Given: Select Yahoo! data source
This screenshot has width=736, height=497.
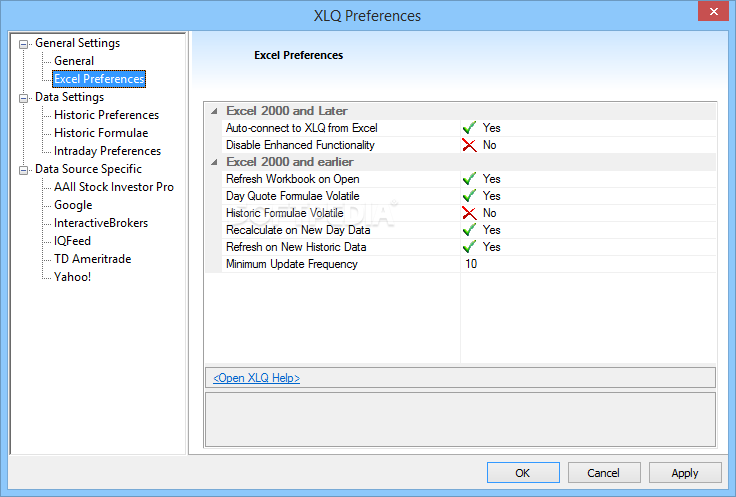Looking at the screenshot, I should tap(72, 277).
